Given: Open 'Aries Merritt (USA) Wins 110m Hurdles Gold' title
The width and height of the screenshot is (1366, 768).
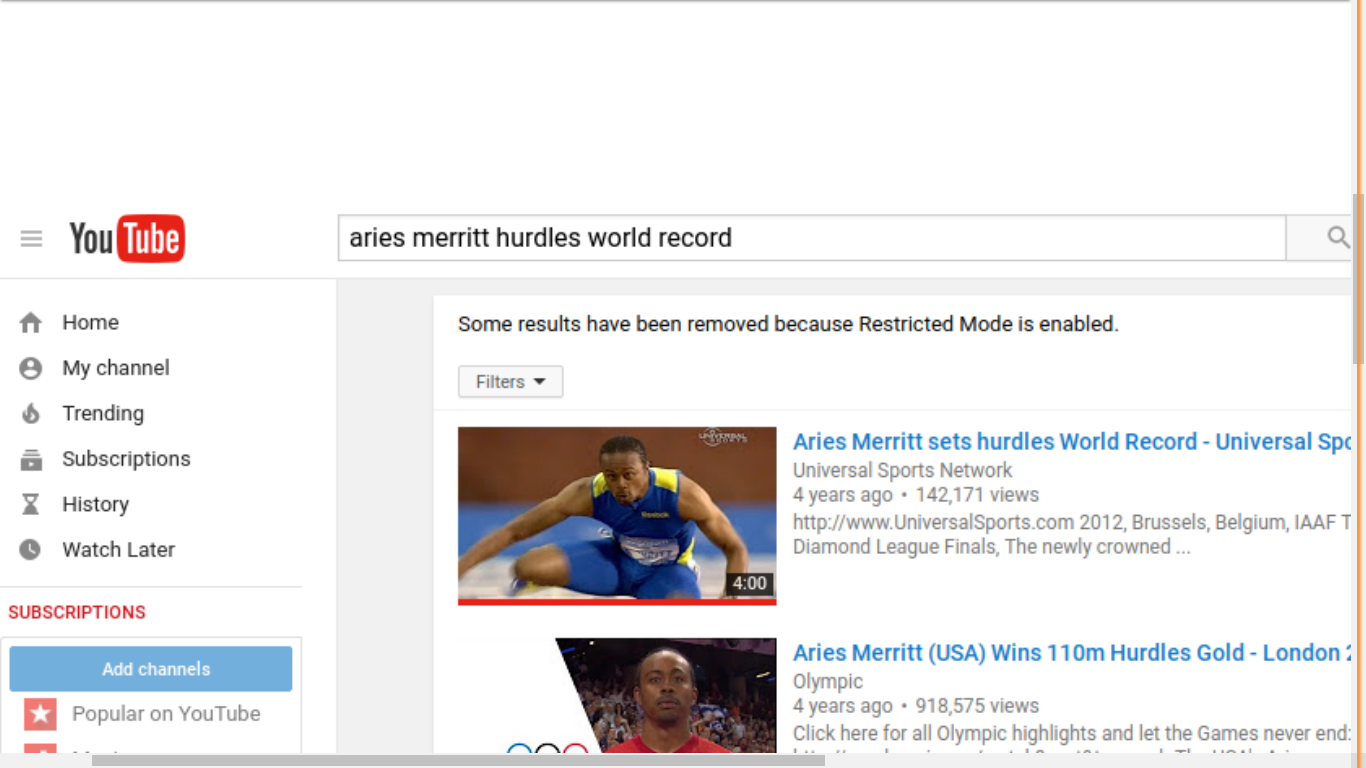Looking at the screenshot, I should 1072,653.
